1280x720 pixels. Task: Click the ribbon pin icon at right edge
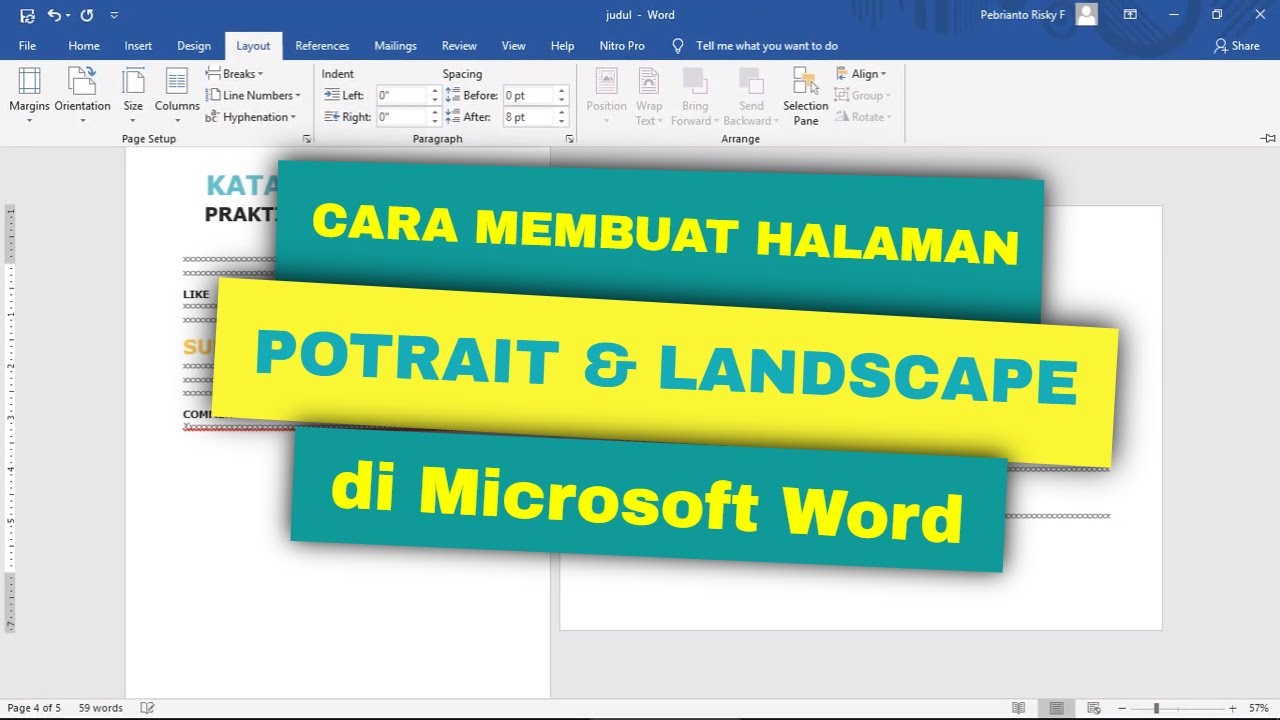[1268, 139]
